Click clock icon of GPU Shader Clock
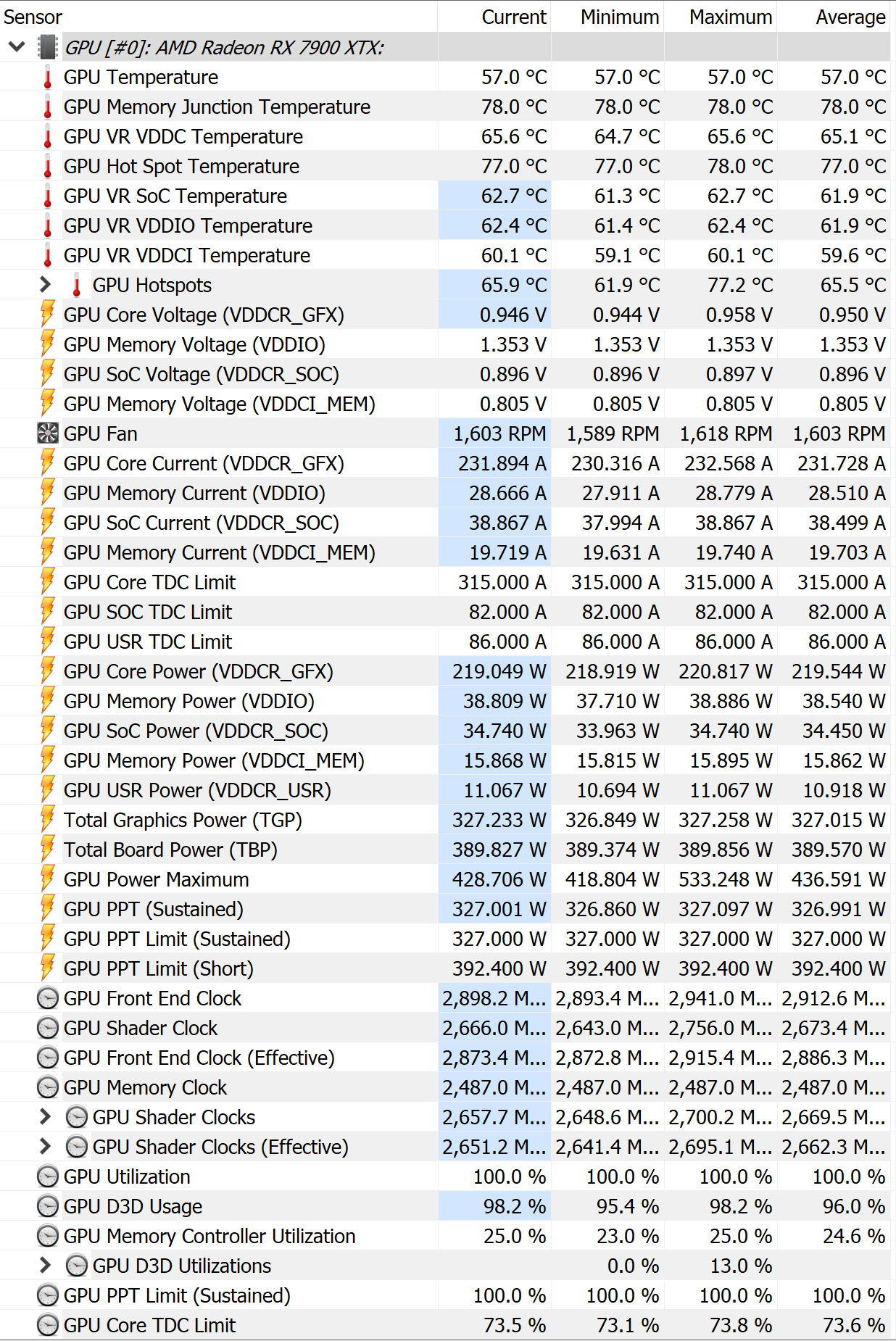 (48, 1028)
